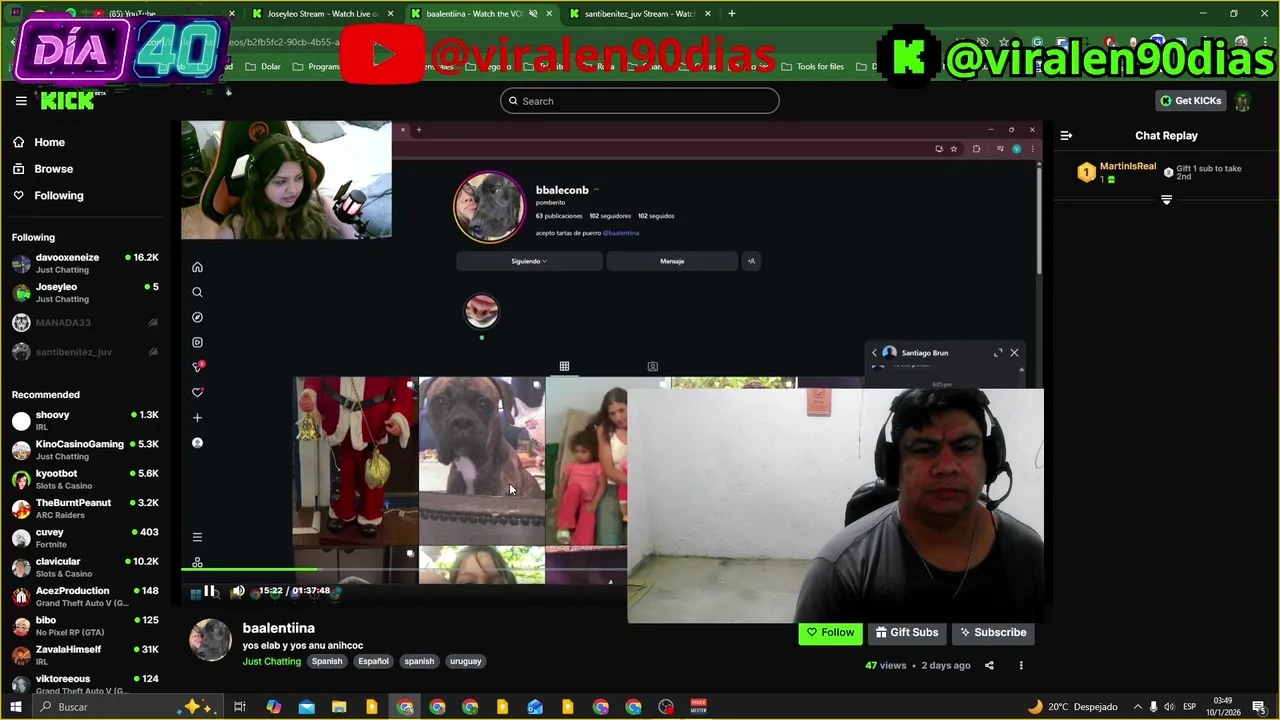This screenshot has width=1280, height=720.
Task: Open VoiceMeeter from taskbar
Action: [698, 707]
